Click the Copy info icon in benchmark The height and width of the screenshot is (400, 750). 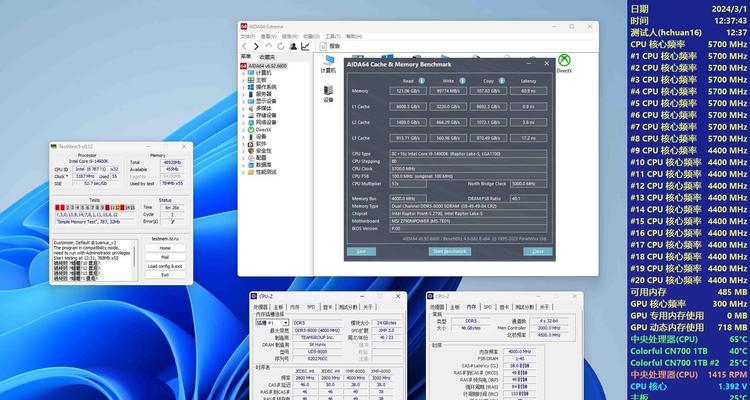tap(502, 81)
